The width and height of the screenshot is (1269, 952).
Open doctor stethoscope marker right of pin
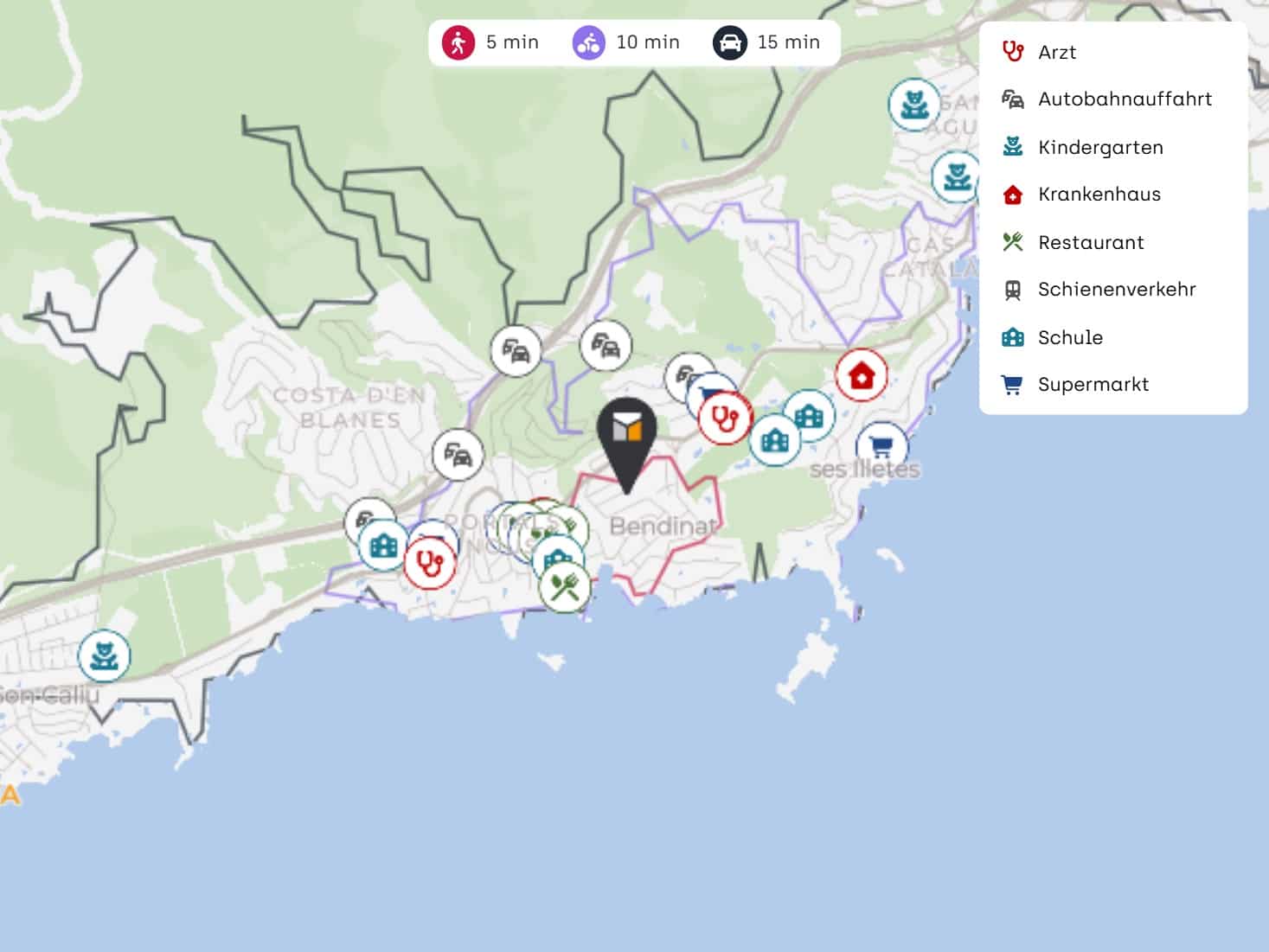[x=725, y=418]
